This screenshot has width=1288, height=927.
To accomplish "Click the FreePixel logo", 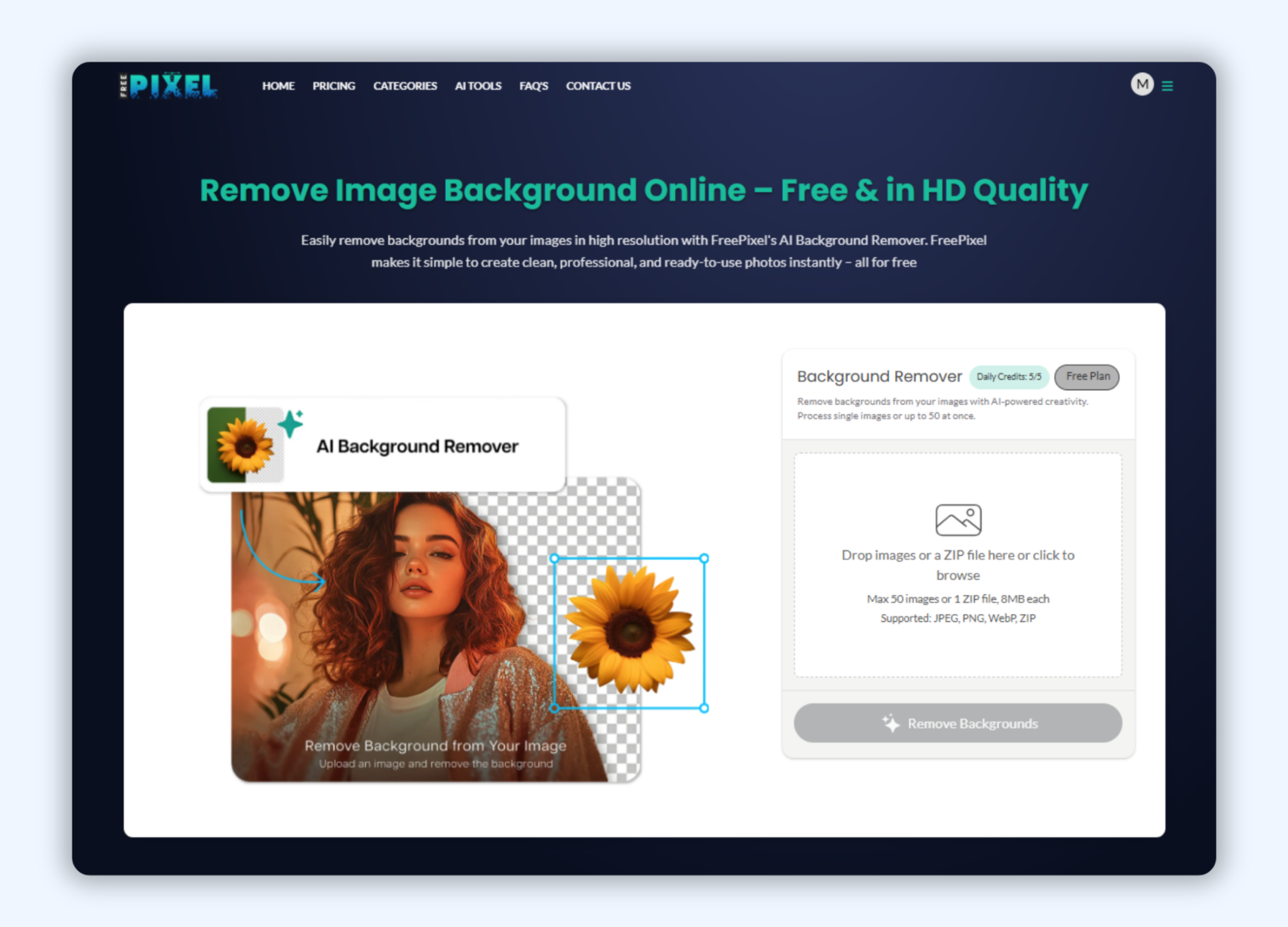I will click(168, 87).
